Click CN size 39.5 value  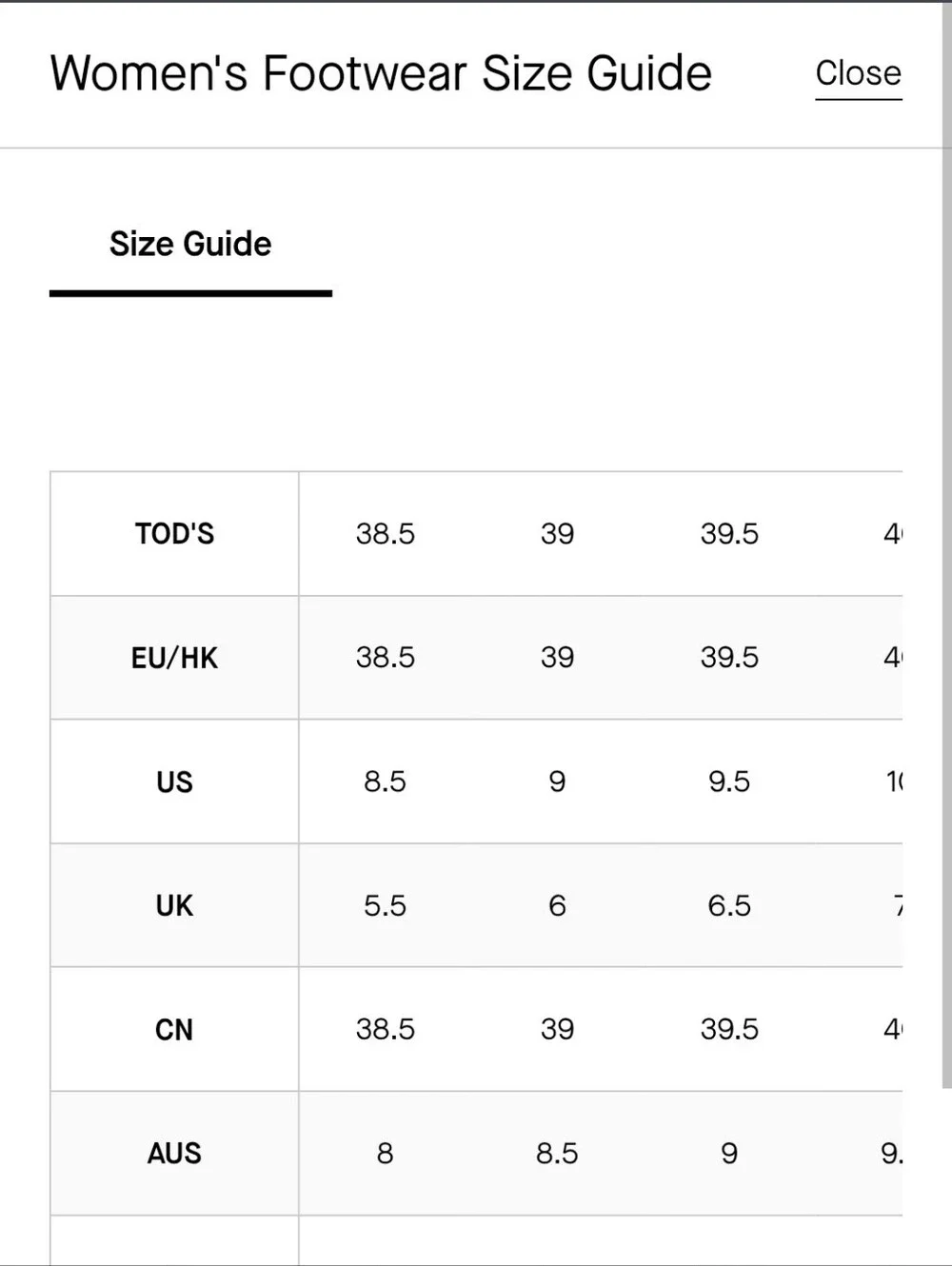tap(729, 1029)
